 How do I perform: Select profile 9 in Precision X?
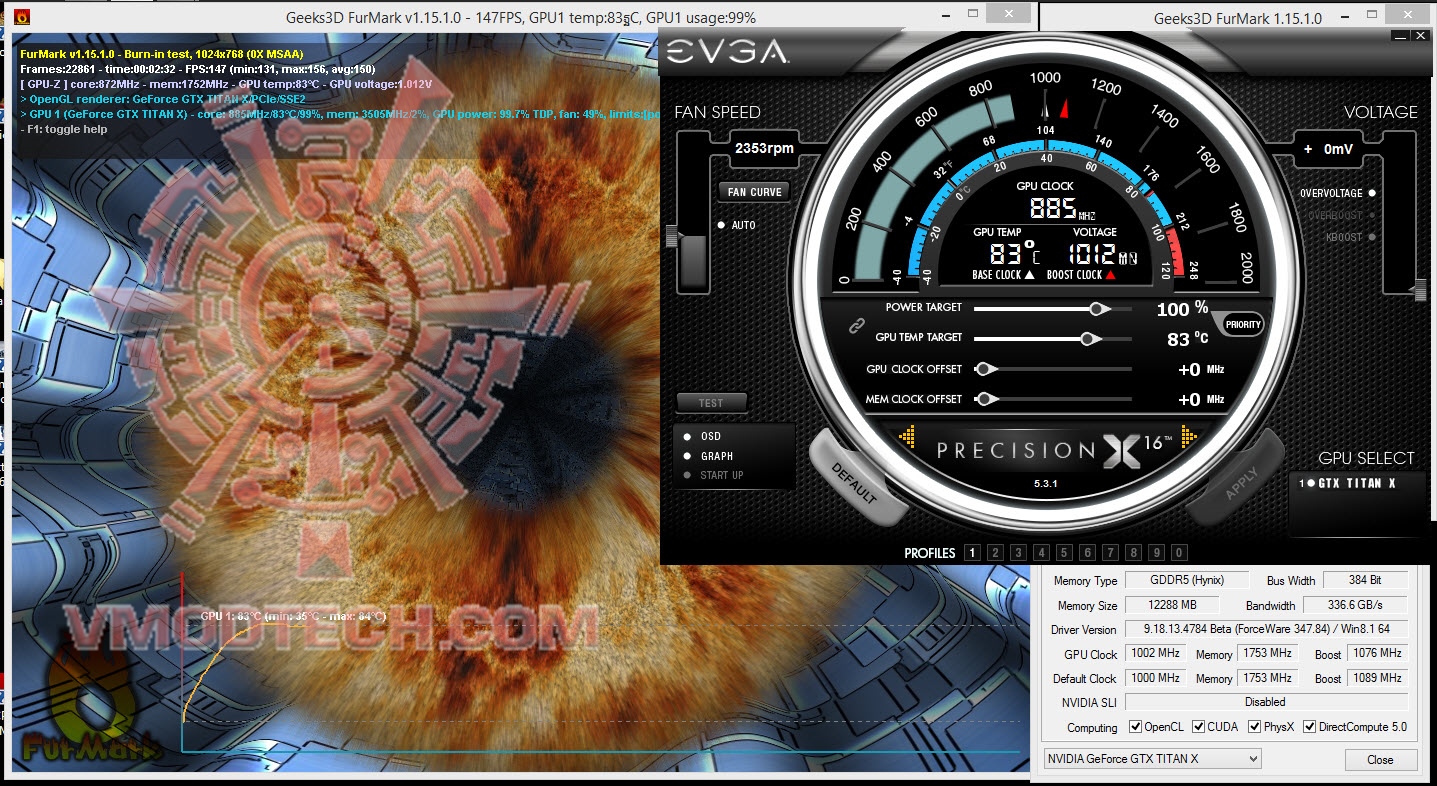click(1156, 553)
